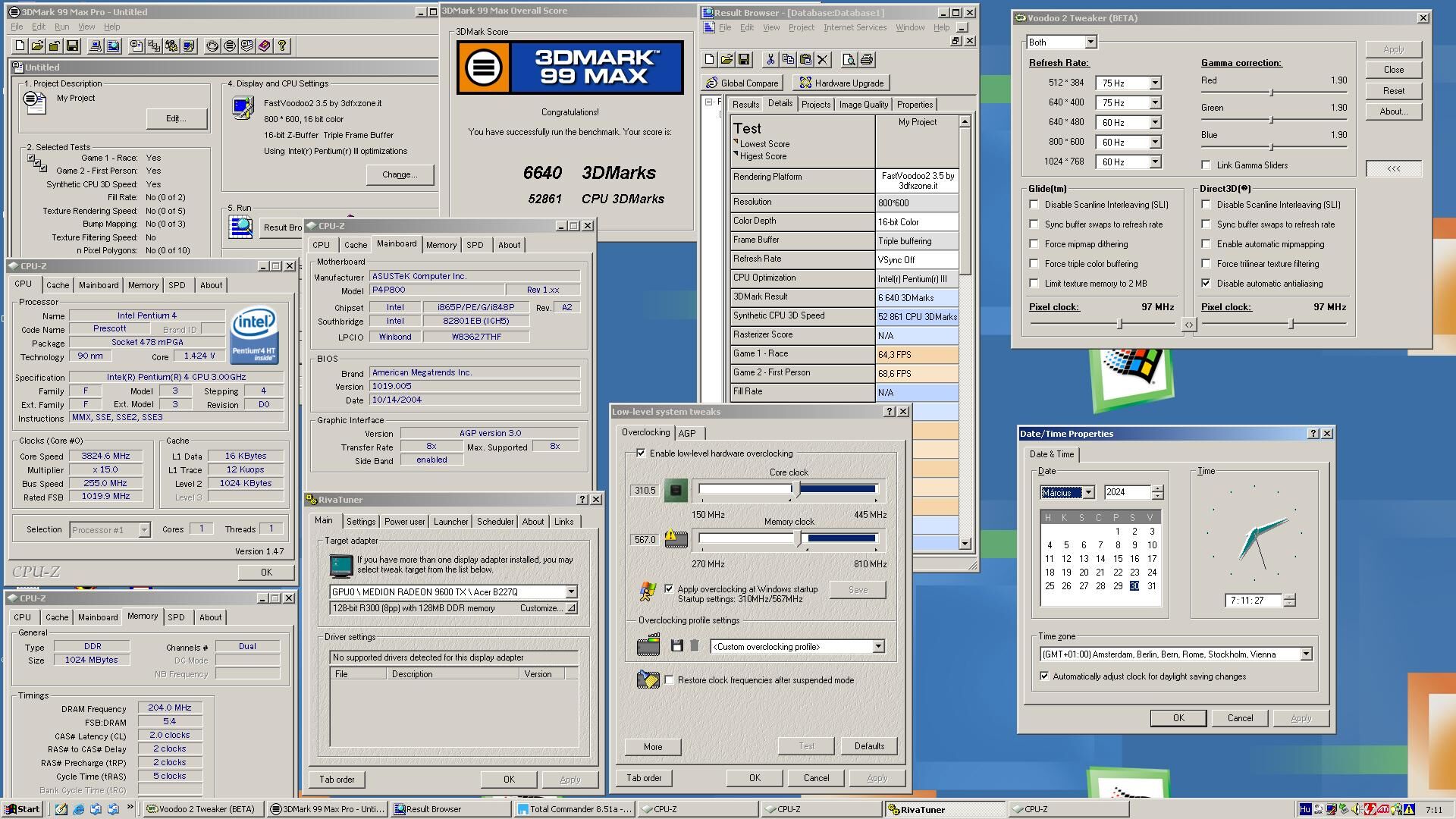Click Open folder icon in Result Browser toolbar
Image resolution: width=1456 pixels, height=819 pixels.
point(726,59)
